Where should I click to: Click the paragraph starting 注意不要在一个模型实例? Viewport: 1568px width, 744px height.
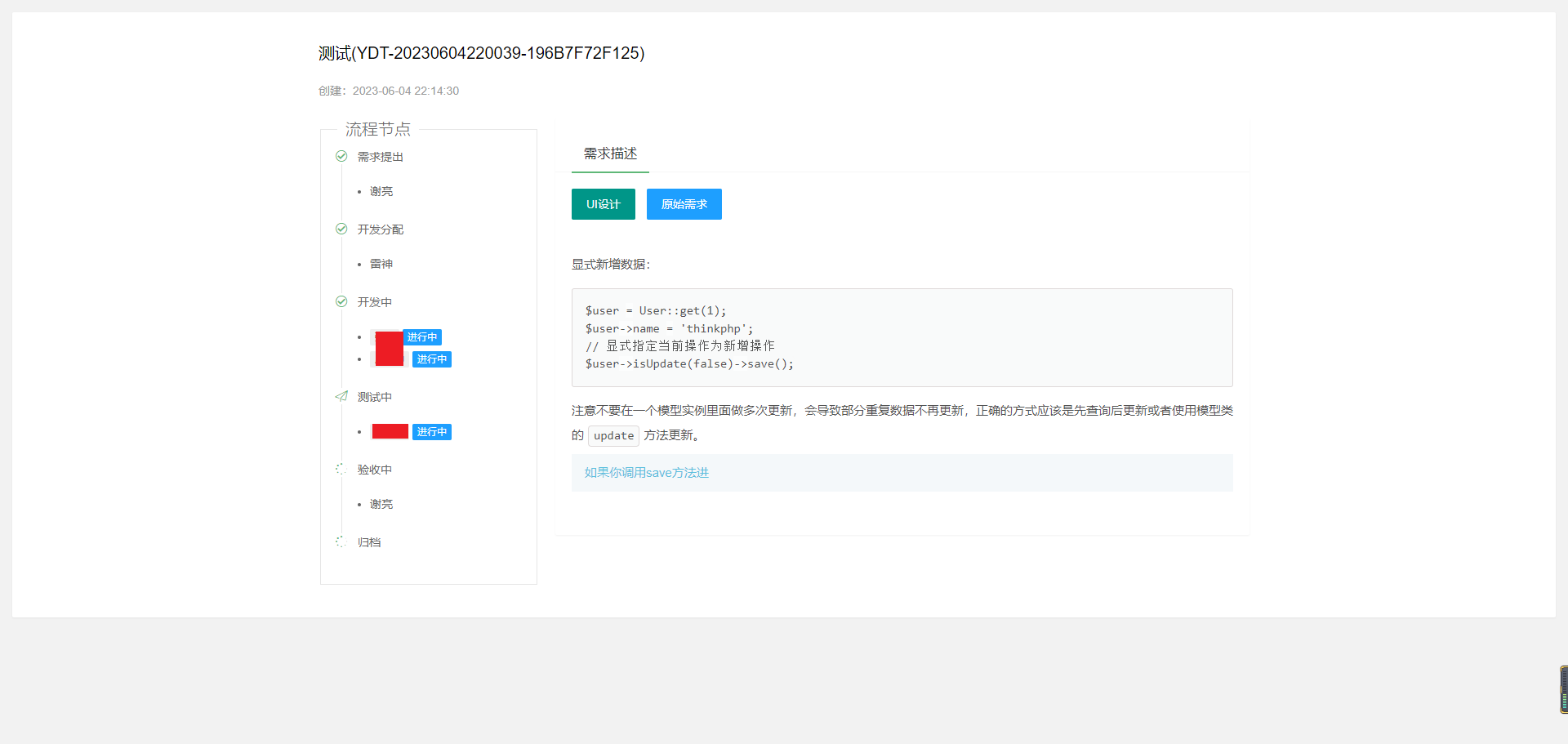tap(902, 423)
